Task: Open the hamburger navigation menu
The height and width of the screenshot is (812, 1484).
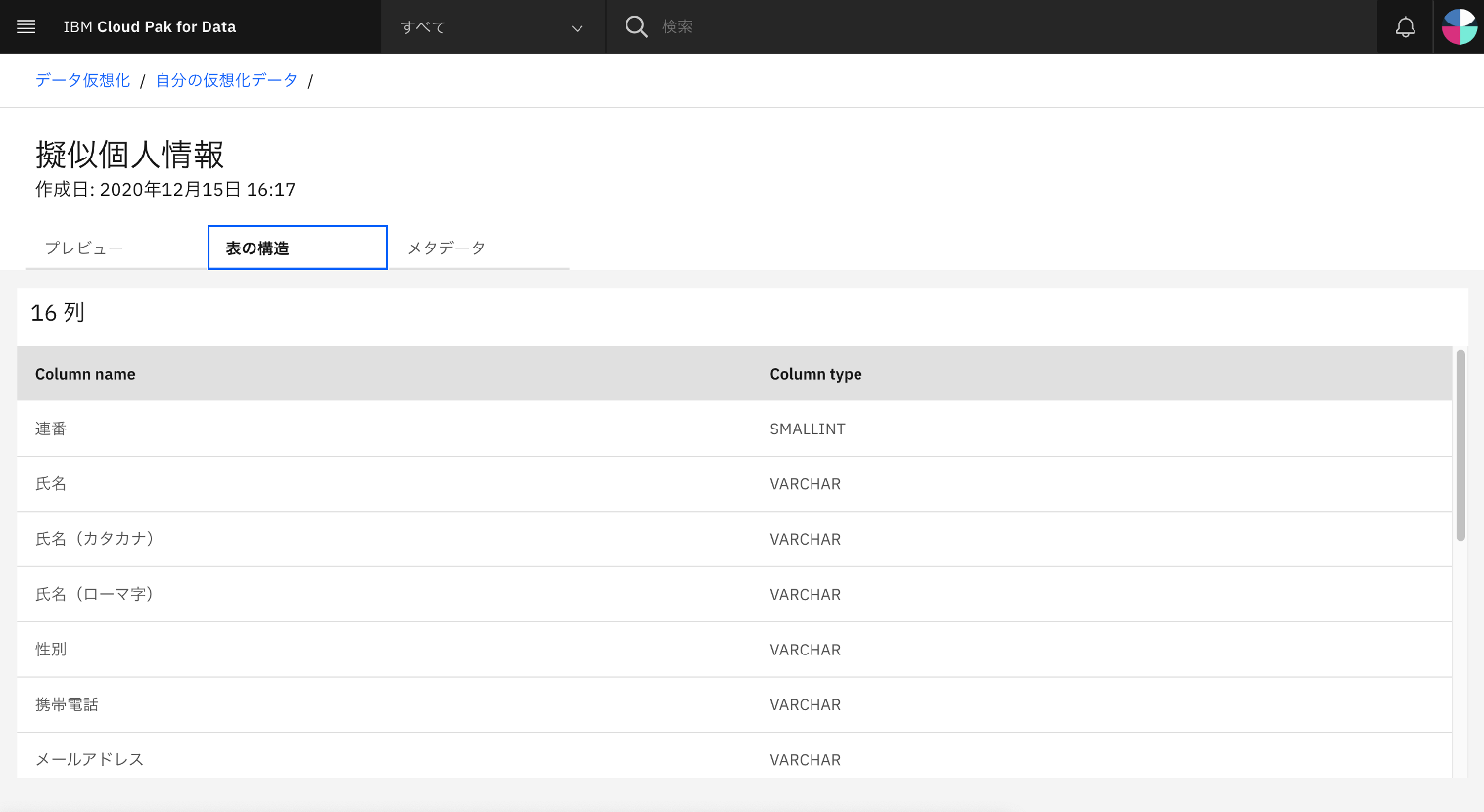Action: coord(26,26)
